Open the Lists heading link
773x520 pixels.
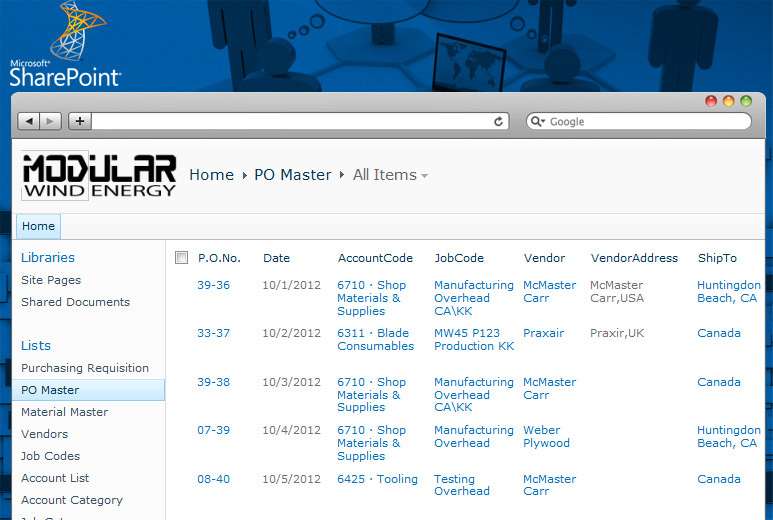pyautogui.click(x=35, y=346)
